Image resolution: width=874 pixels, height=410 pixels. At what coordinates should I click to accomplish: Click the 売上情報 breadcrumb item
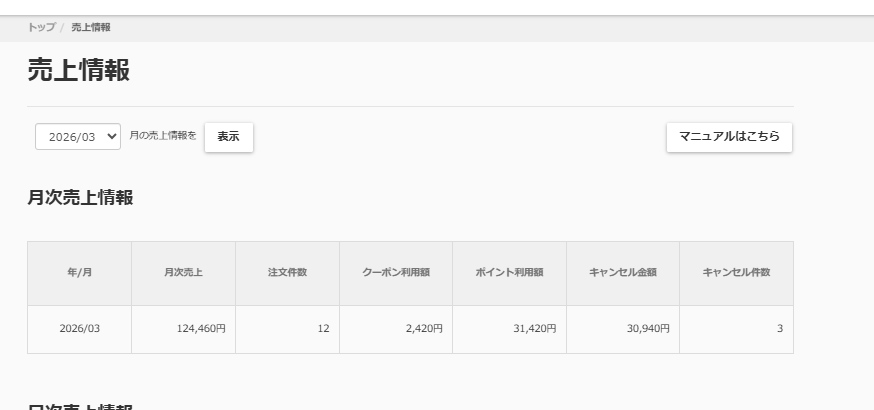pyautogui.click(x=91, y=27)
